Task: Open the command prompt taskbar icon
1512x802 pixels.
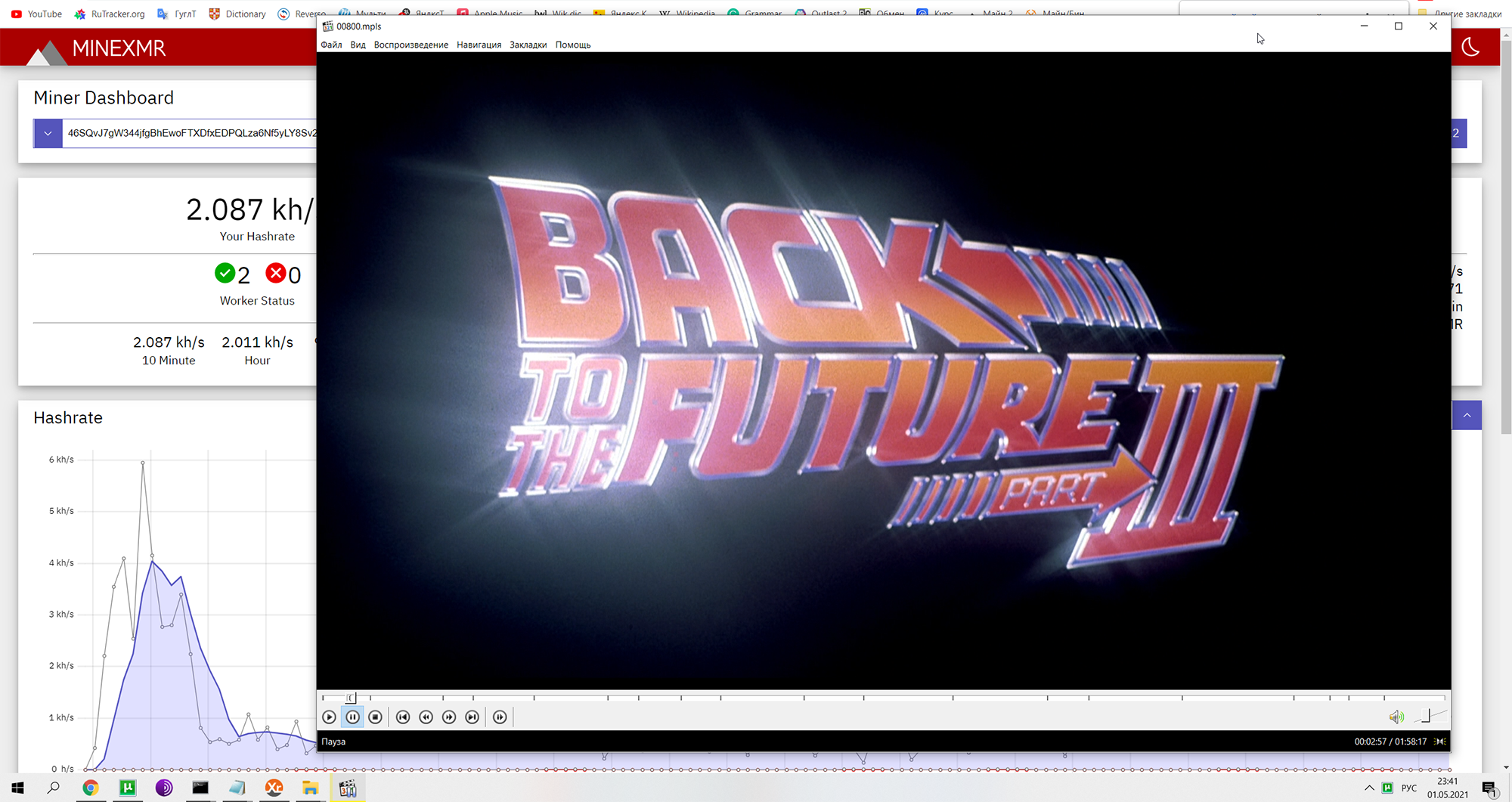Action: tap(200, 788)
